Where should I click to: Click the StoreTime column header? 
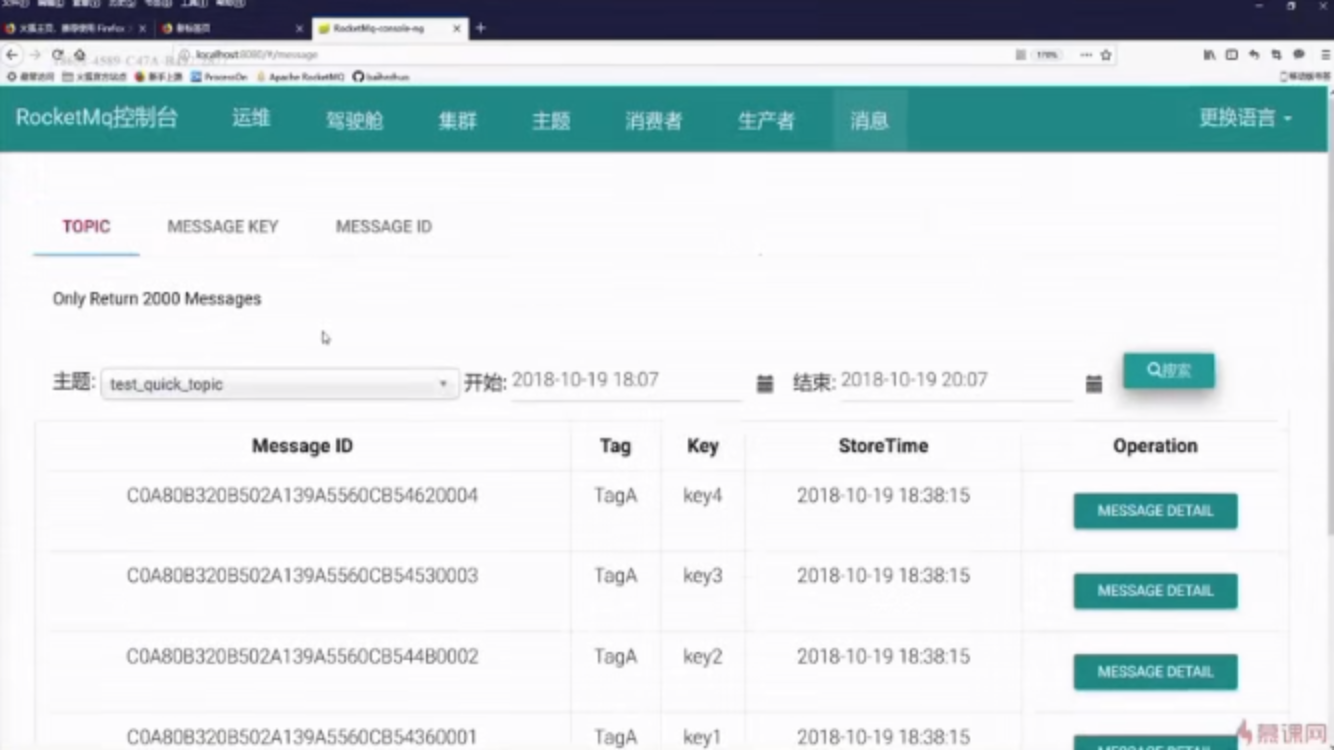(883, 446)
